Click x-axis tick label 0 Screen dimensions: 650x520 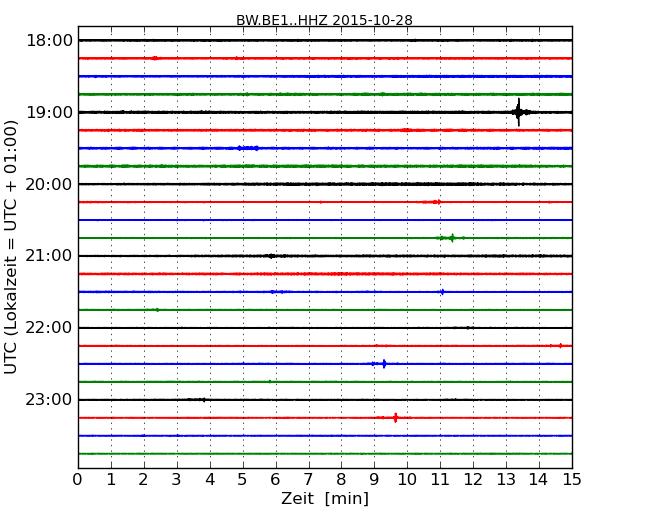tap(78, 479)
